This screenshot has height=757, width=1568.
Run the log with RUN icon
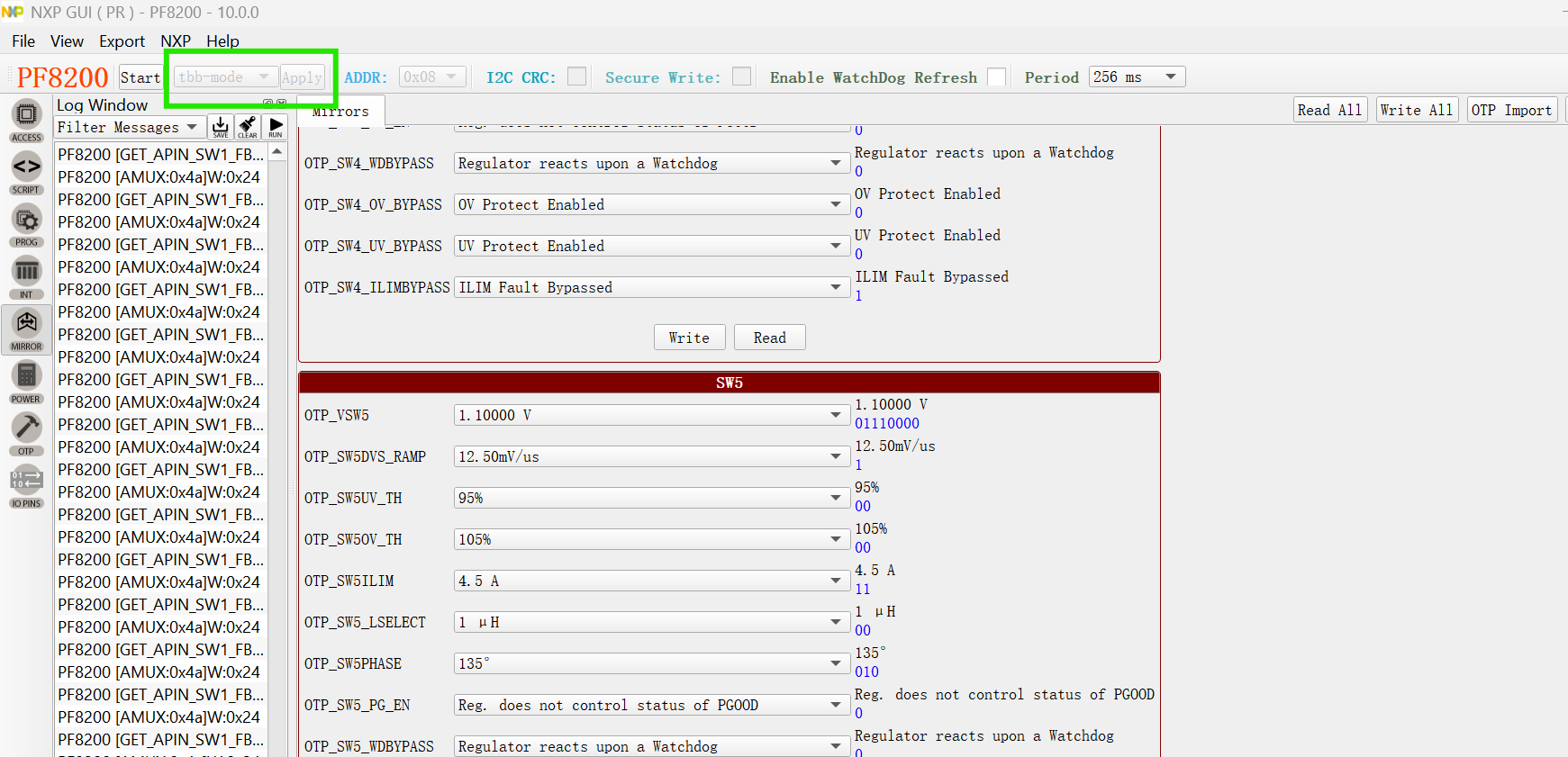point(276,127)
